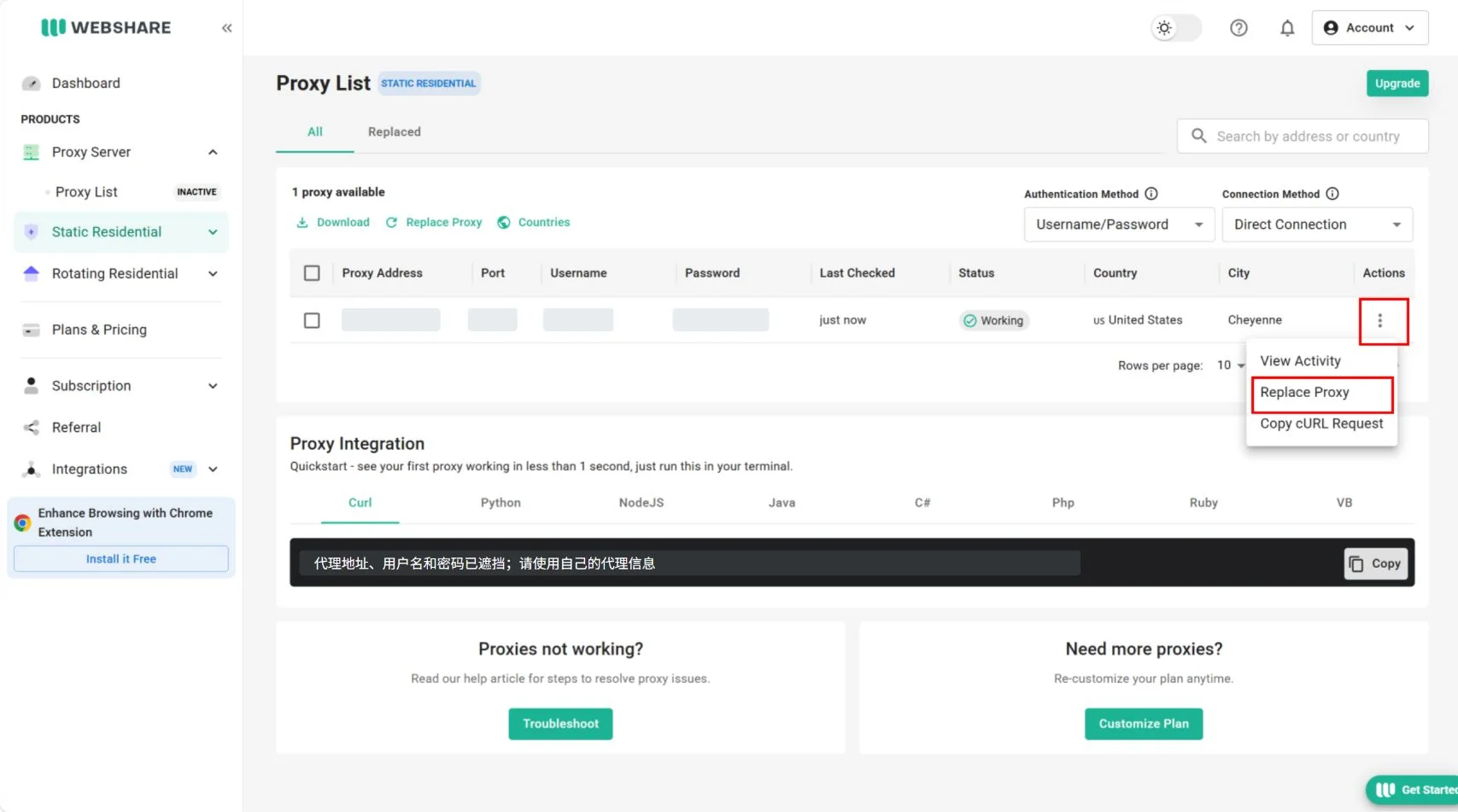
Task: Switch to the All tab
Action: [314, 131]
